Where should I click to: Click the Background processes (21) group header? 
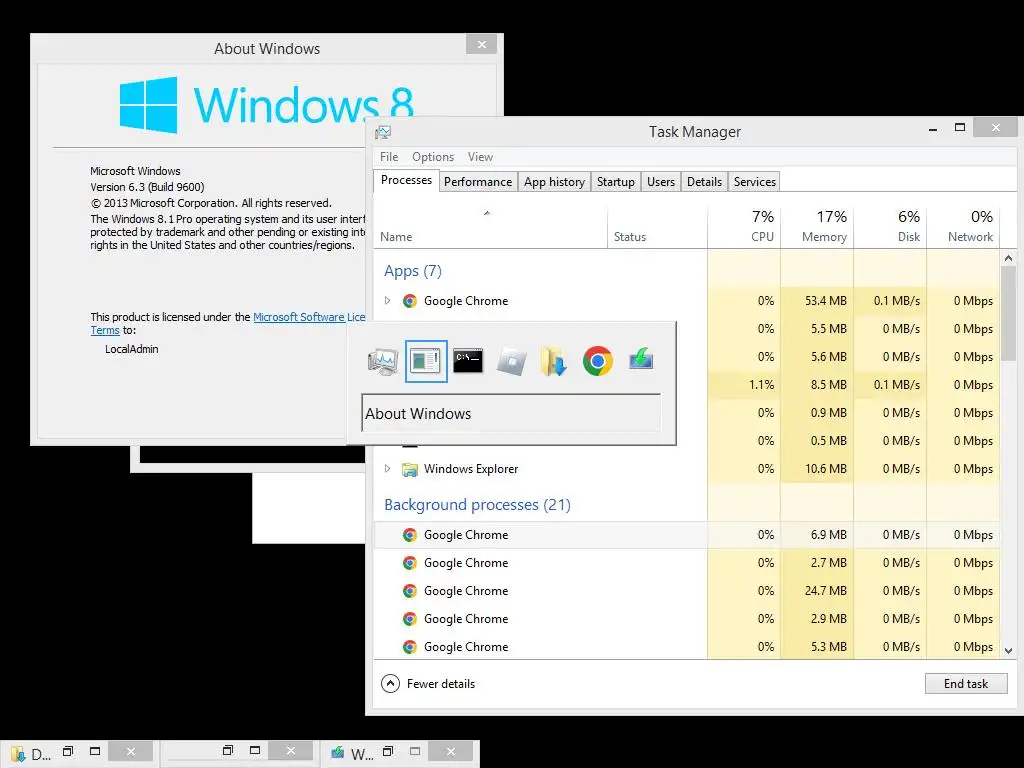(x=477, y=505)
